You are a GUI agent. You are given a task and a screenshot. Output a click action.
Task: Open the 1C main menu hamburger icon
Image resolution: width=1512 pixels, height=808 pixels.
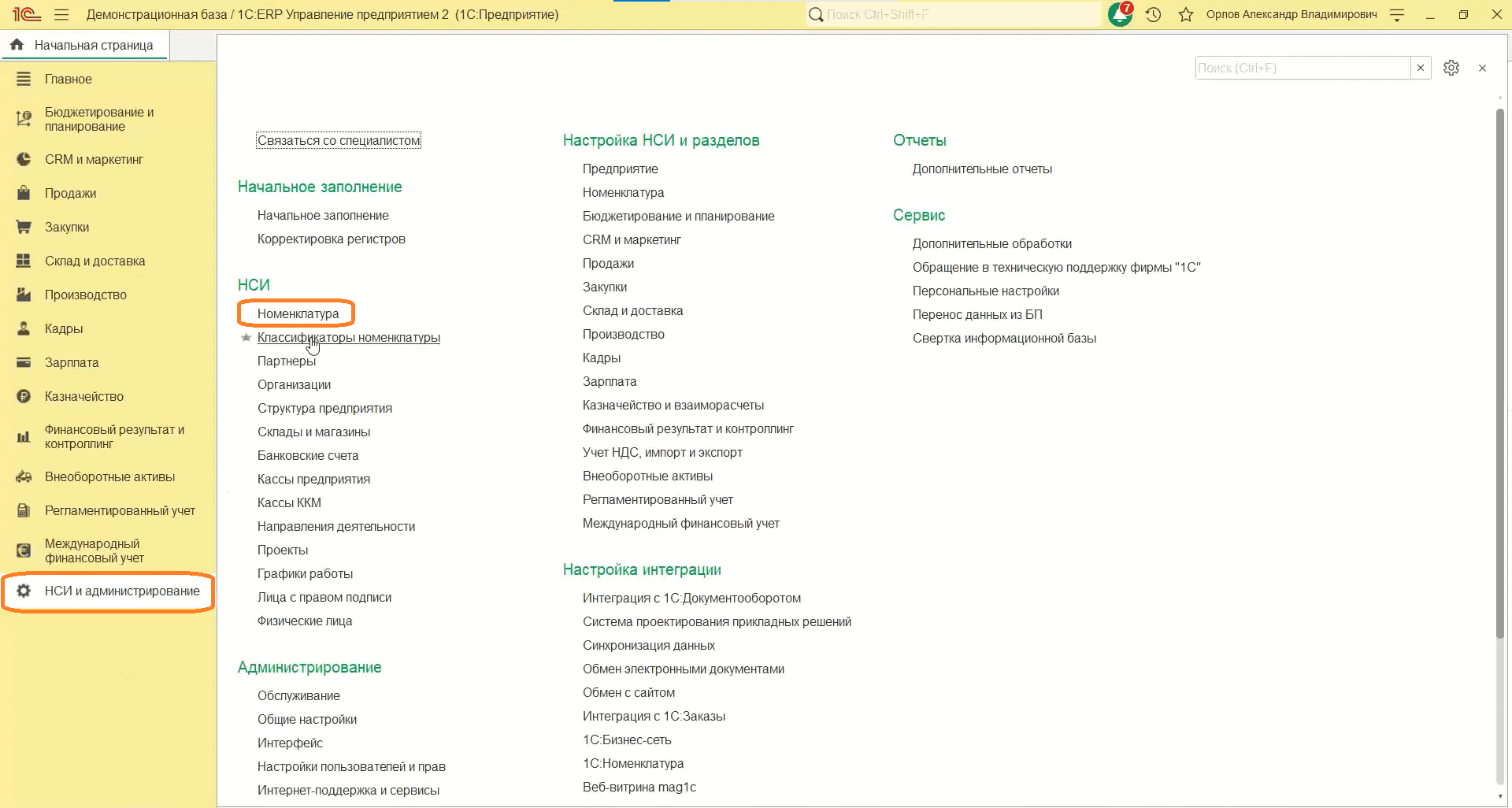[61, 14]
